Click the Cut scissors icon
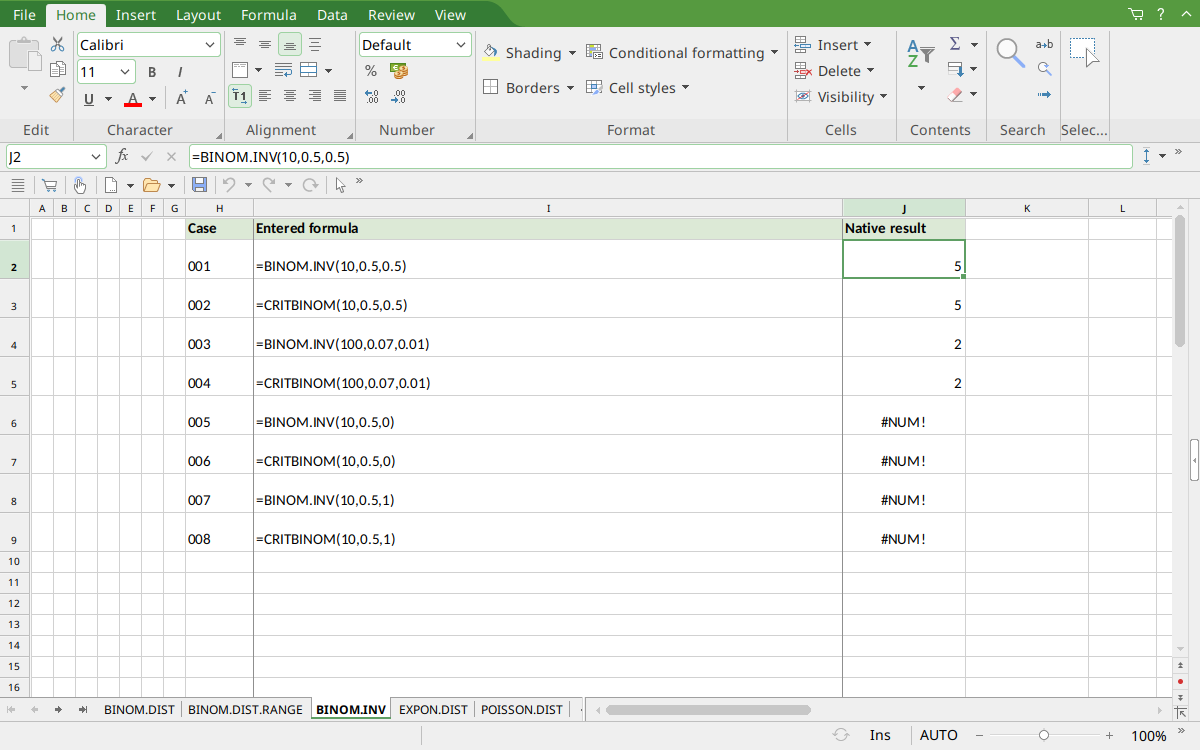 (57, 45)
